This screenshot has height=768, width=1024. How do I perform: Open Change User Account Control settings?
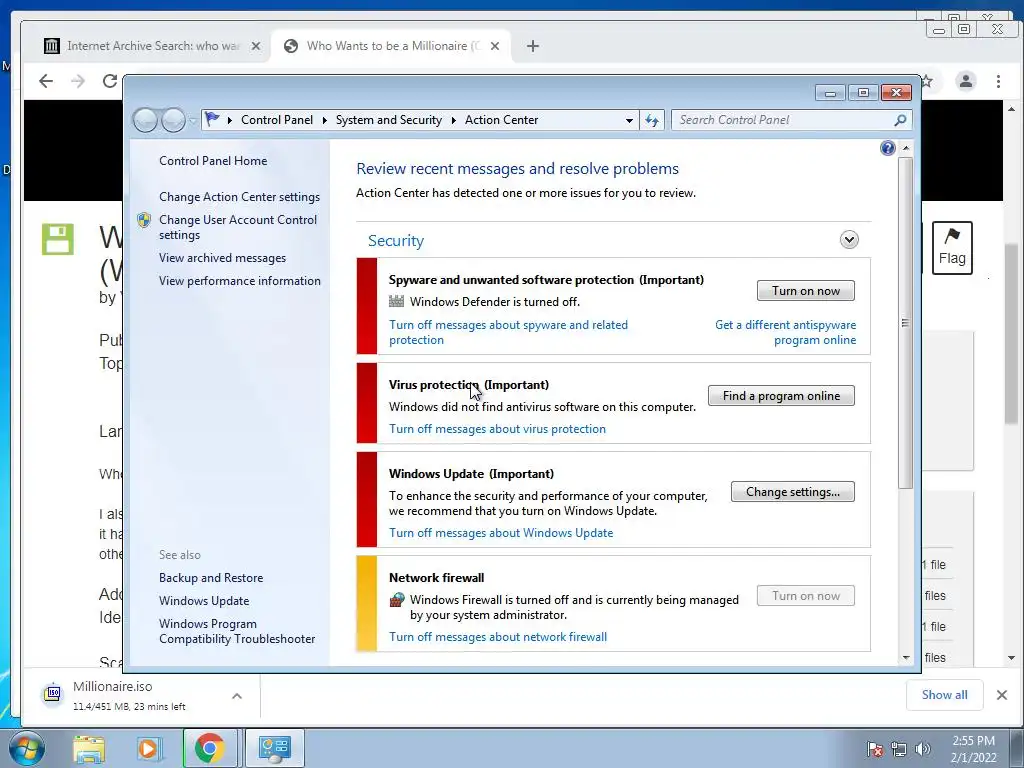pyautogui.click(x=238, y=227)
